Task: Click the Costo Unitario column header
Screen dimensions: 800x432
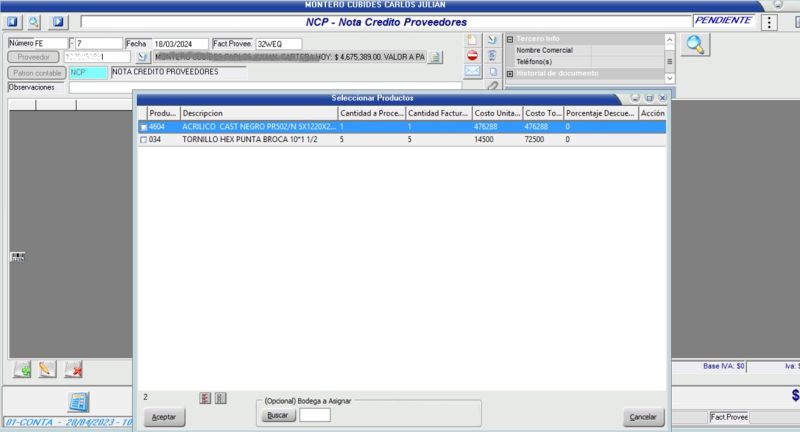Action: 497,113
